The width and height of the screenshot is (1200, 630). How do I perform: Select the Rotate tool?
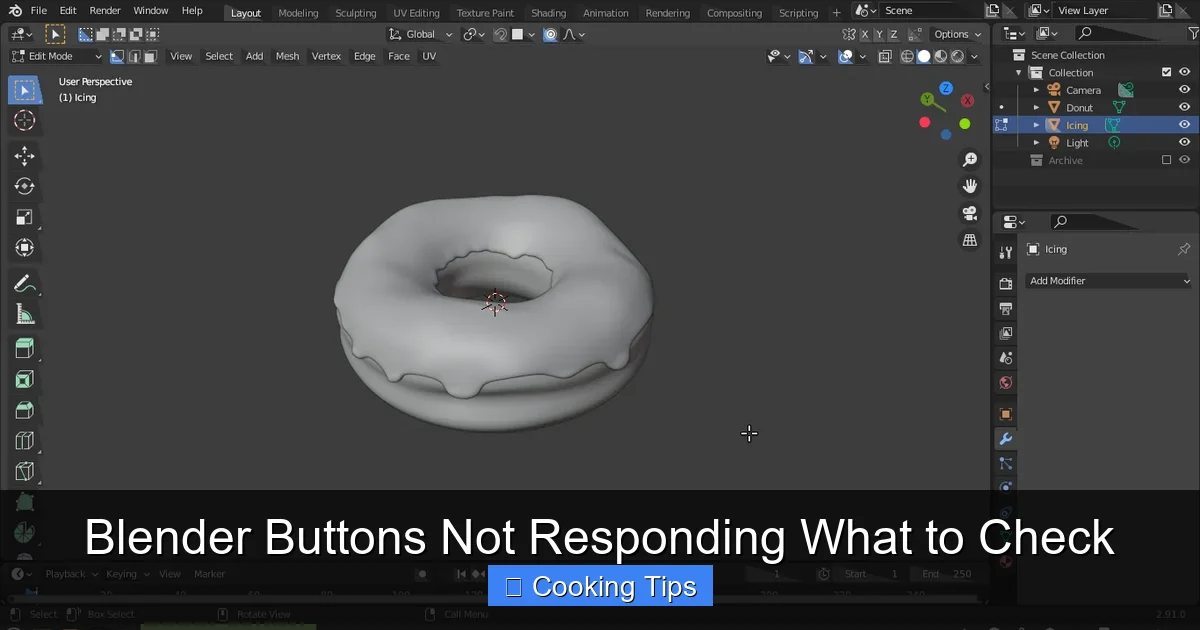click(24, 186)
